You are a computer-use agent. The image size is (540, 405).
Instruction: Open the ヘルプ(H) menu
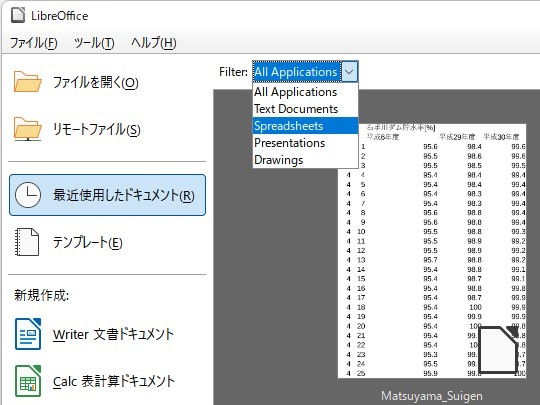[x=154, y=43]
